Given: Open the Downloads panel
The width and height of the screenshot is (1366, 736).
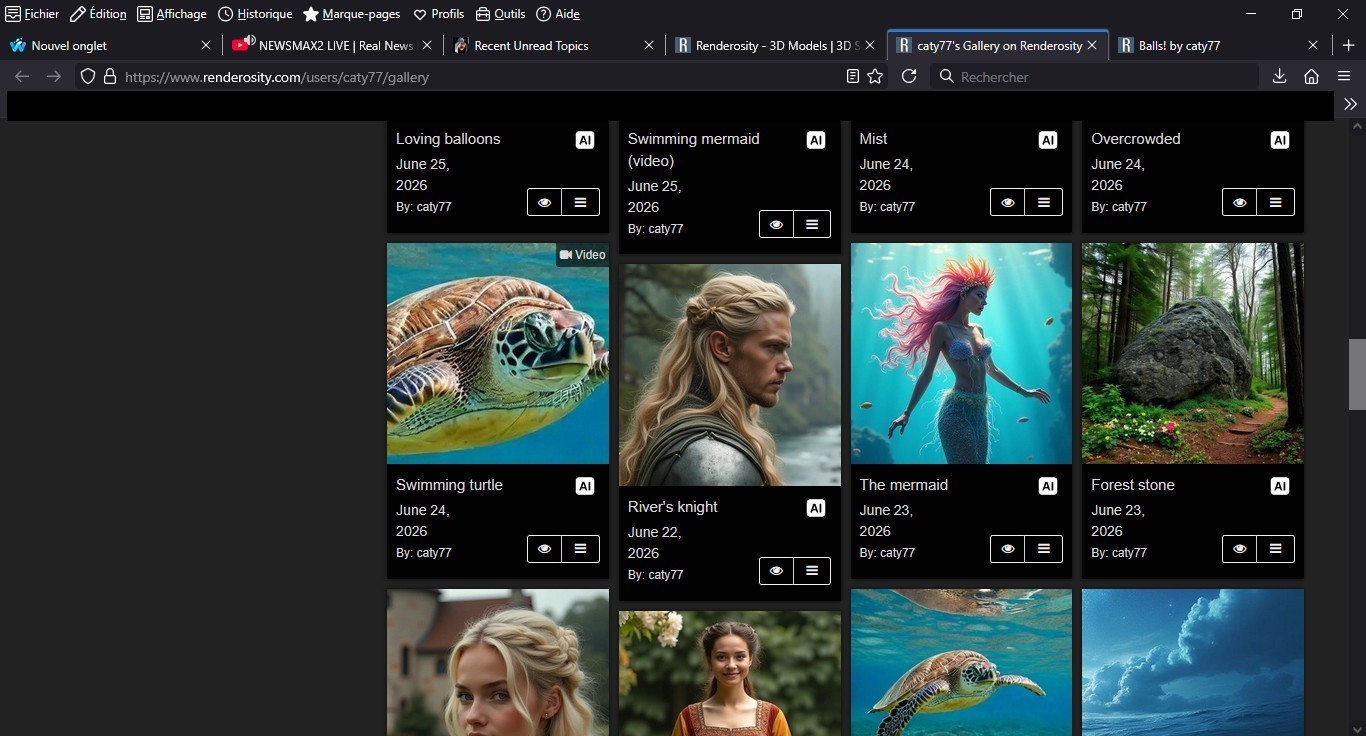Looking at the screenshot, I should click(x=1279, y=76).
